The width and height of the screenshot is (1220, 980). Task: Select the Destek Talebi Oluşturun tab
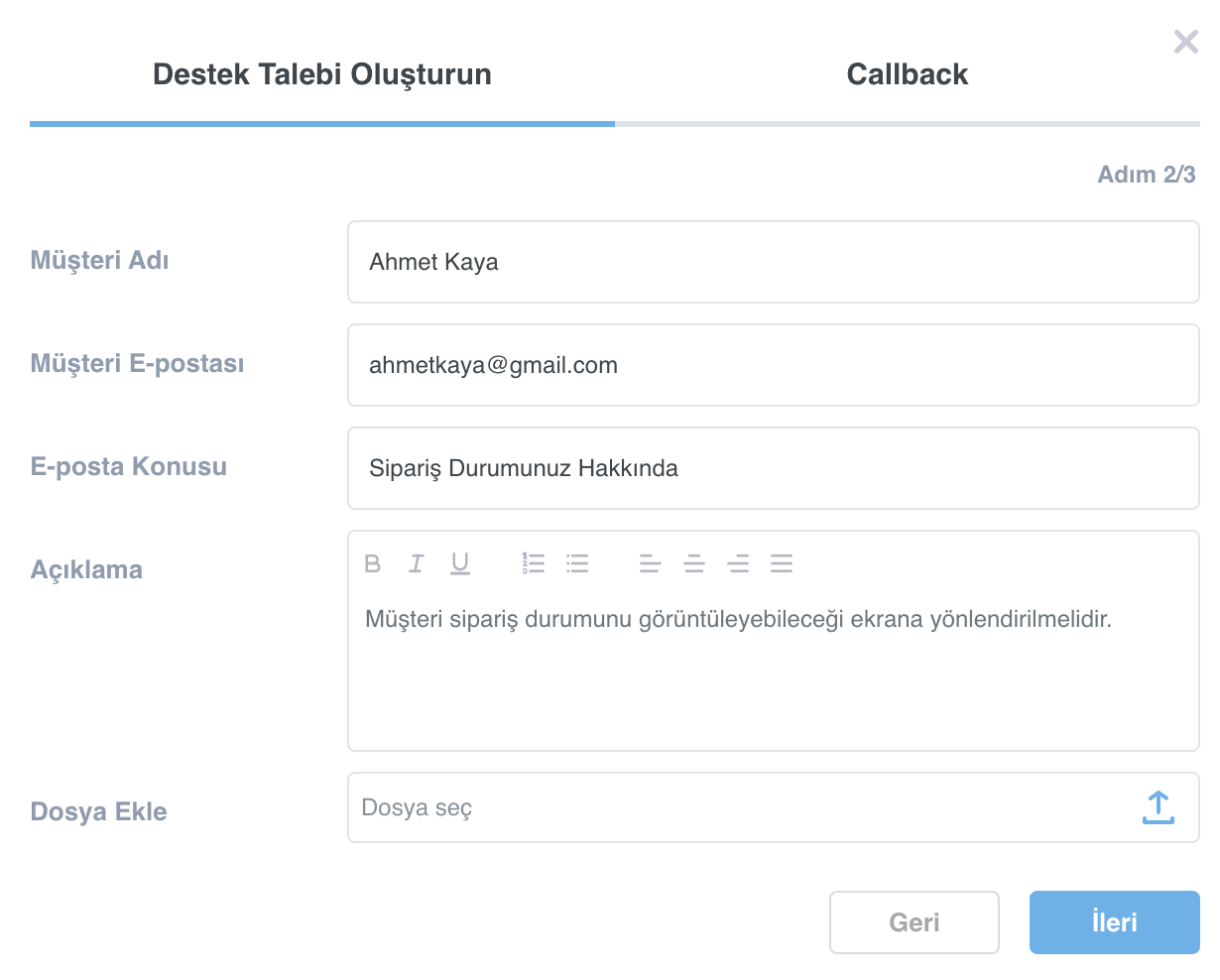click(322, 74)
